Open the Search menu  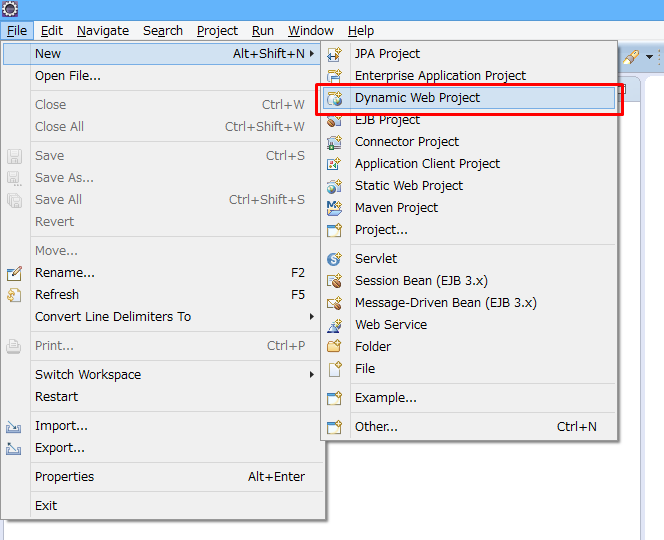163,31
